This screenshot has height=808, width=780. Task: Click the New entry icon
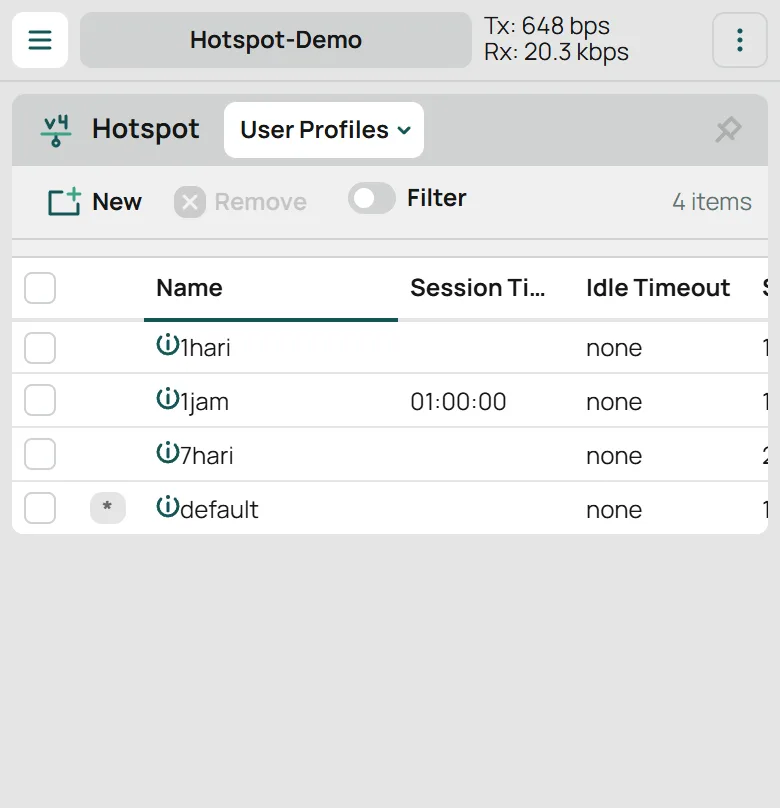64,201
